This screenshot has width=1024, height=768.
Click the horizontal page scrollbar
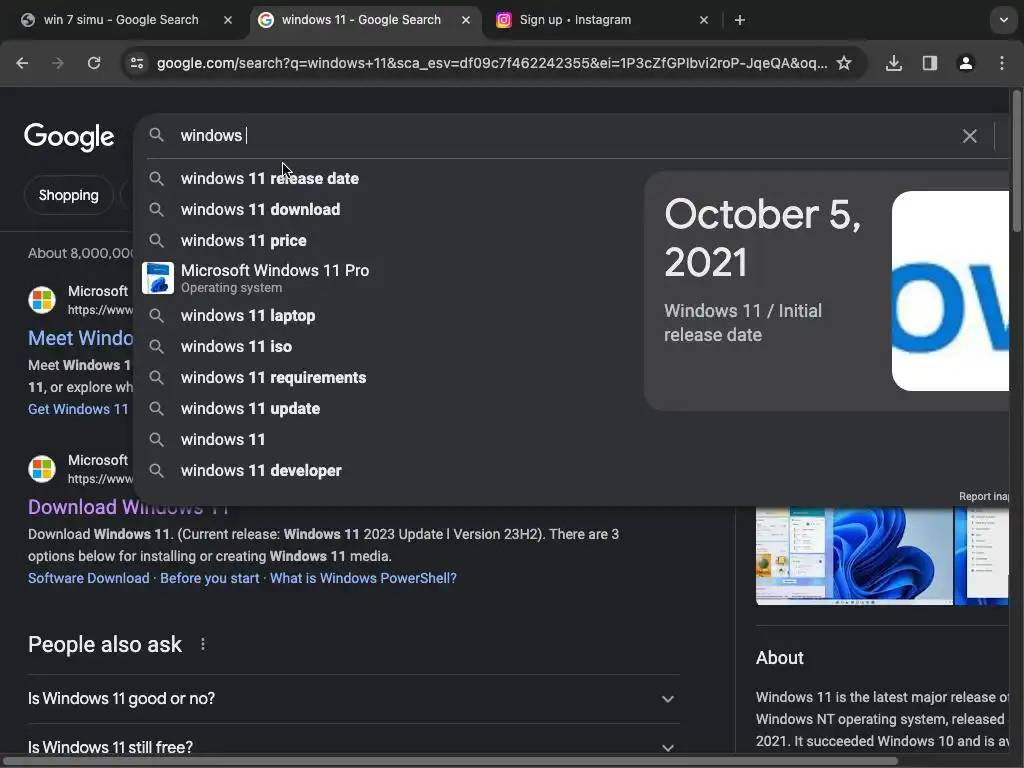[451, 761]
